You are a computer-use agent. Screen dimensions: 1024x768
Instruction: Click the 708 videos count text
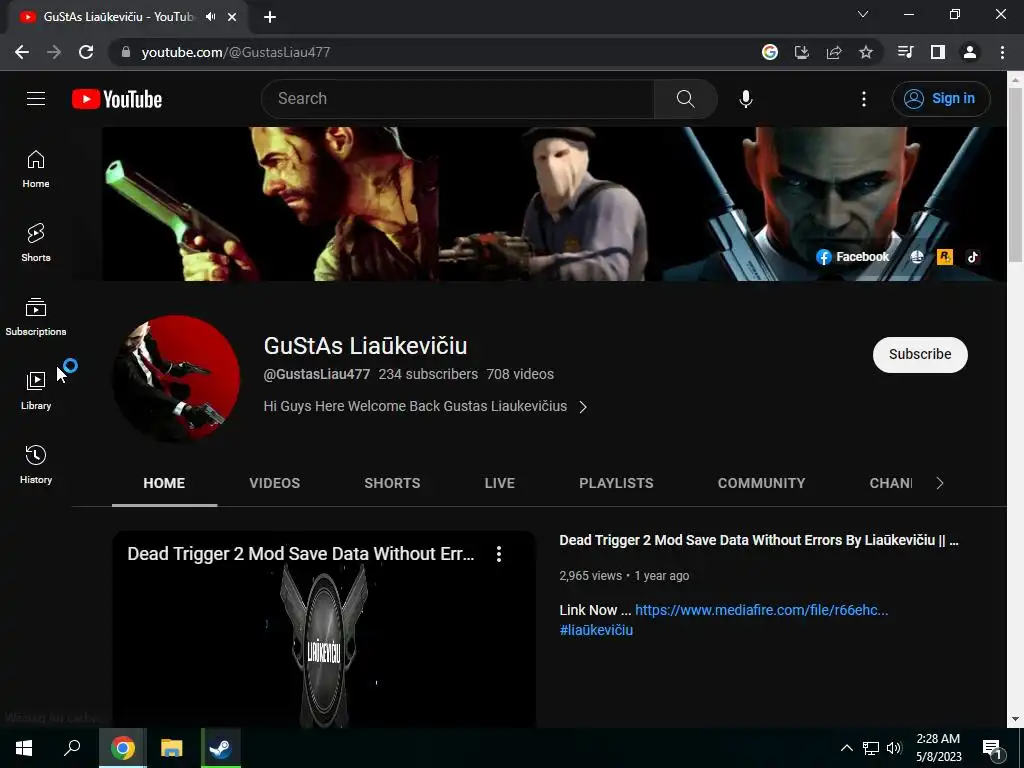(520, 374)
